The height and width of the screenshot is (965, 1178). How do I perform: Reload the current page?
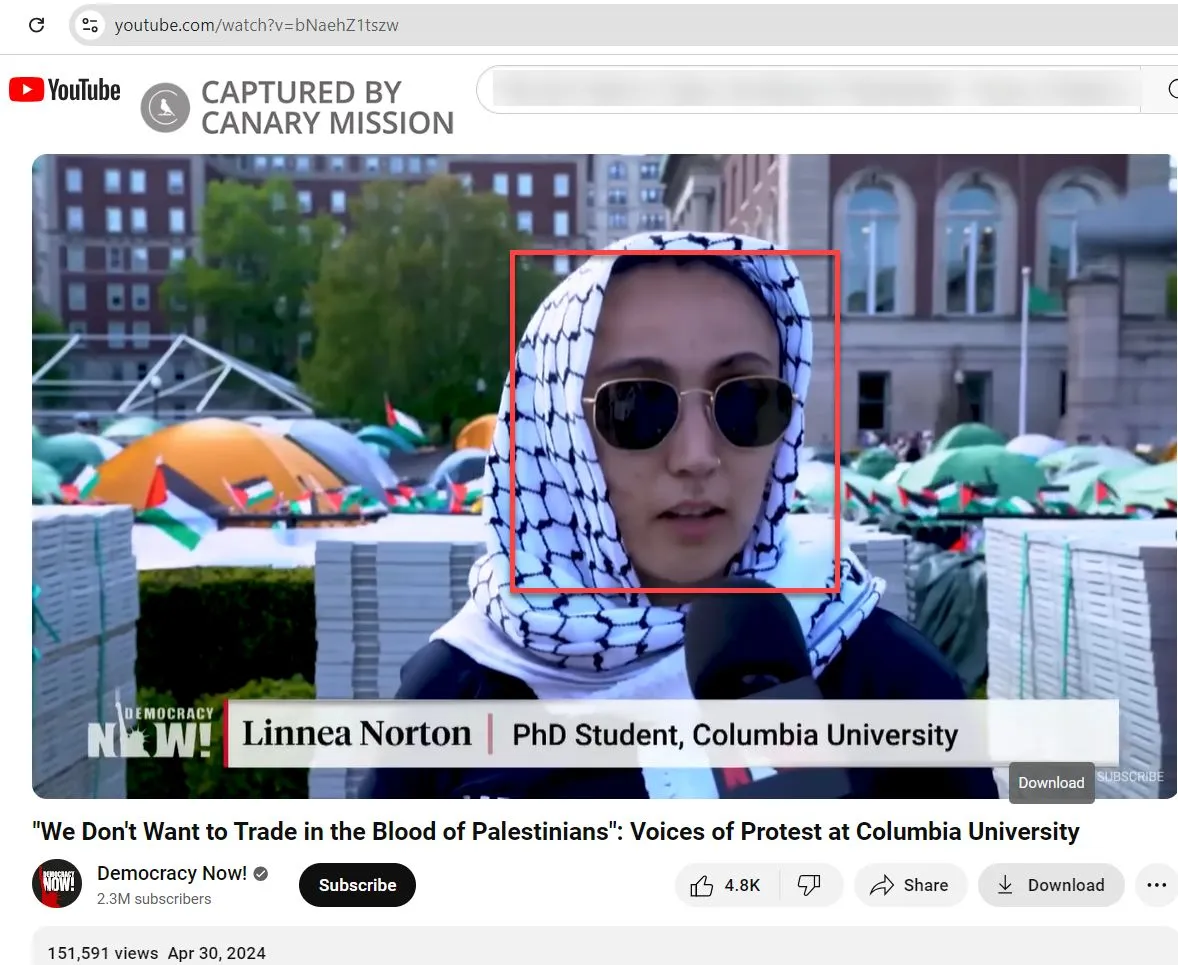point(37,25)
